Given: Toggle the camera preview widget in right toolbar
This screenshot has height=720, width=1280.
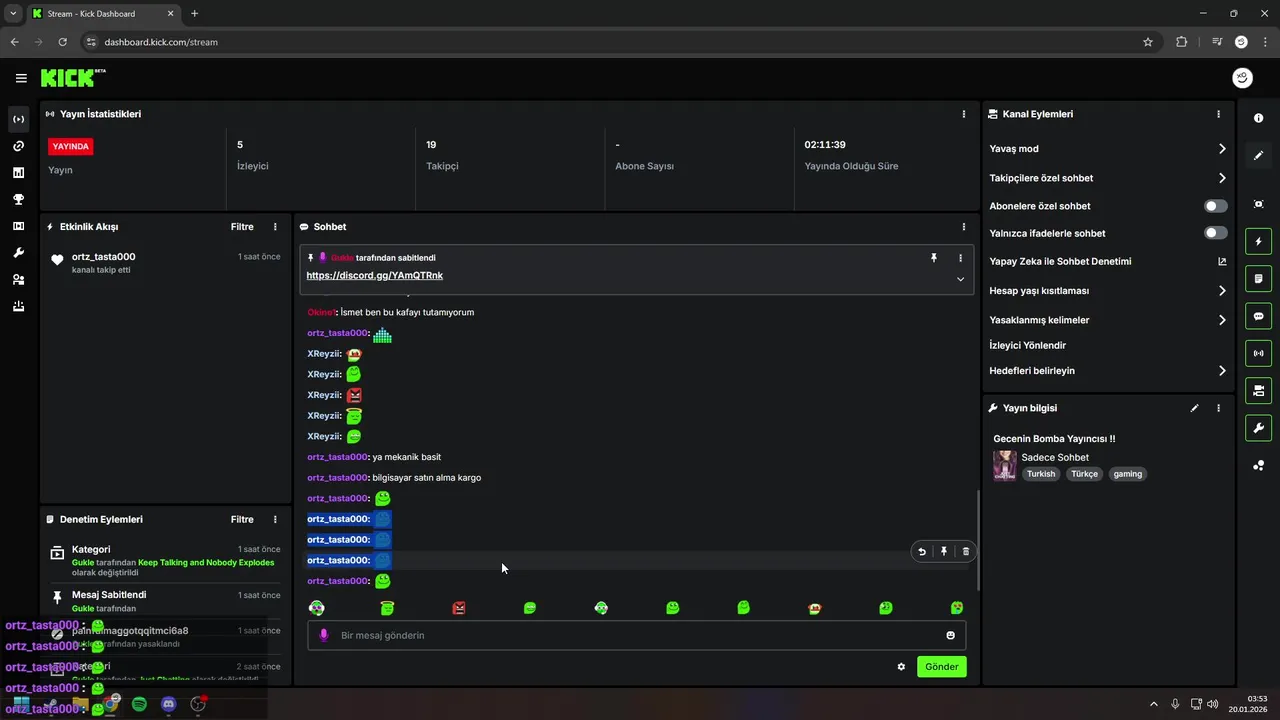Looking at the screenshot, I should click(1258, 390).
